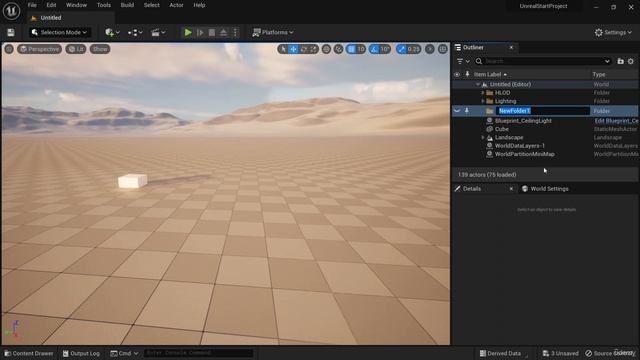Screen dimensions: 640x360
Task: Select the Outliner tab
Action: [473, 47]
